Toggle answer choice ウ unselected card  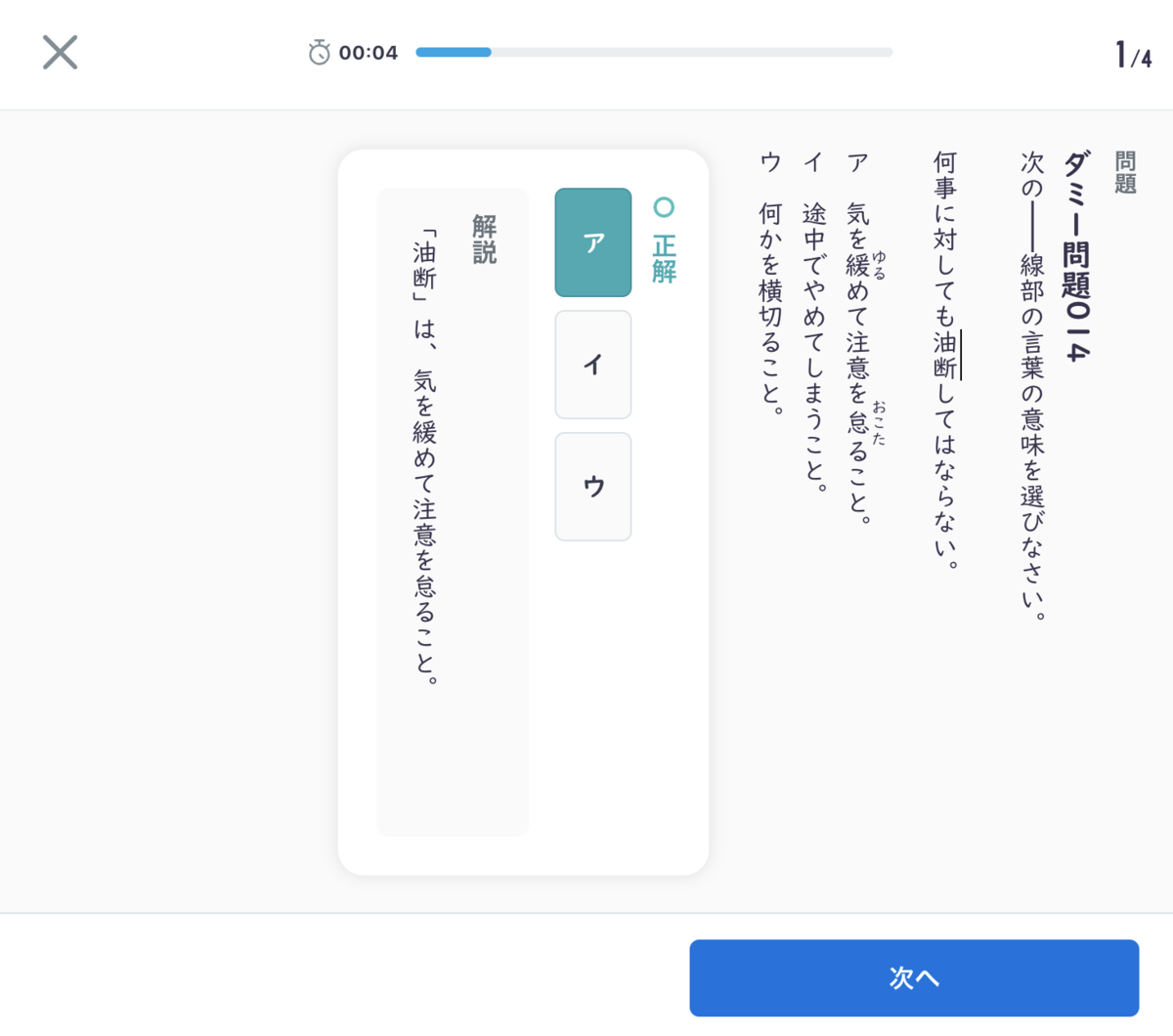tap(592, 487)
